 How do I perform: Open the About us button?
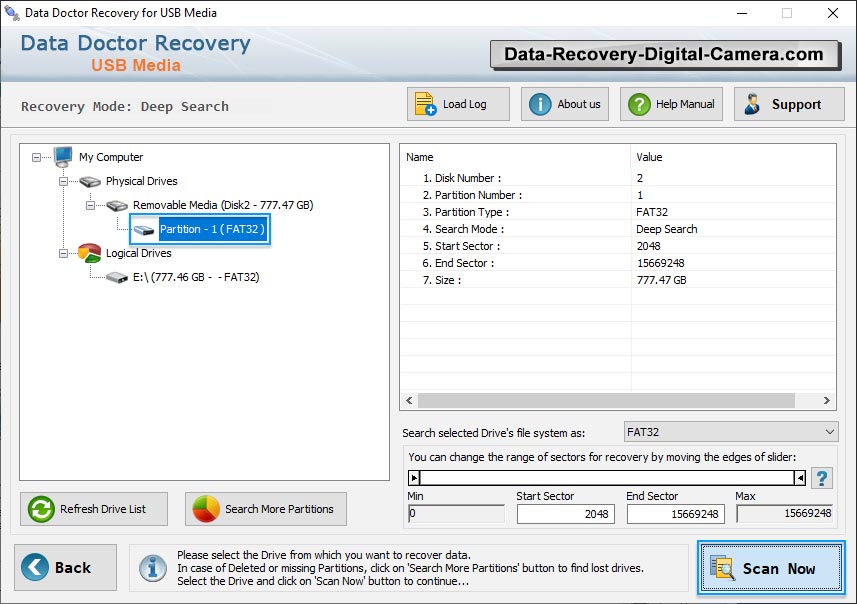coord(565,104)
